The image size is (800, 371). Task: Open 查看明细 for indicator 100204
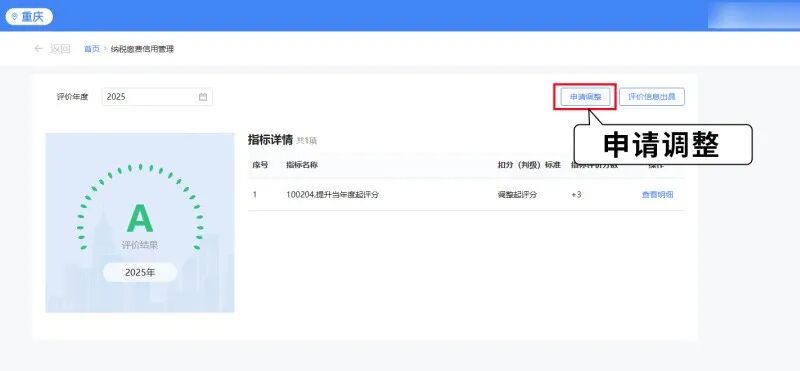657,194
